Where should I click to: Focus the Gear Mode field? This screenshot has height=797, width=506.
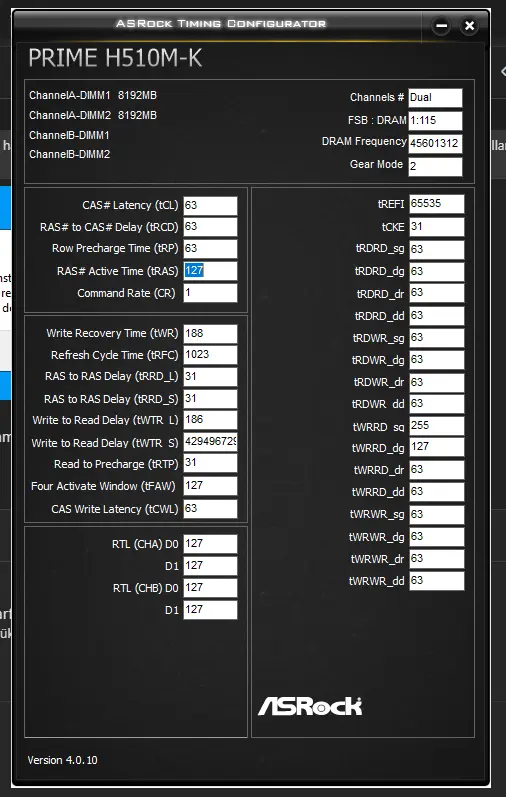coord(435,166)
